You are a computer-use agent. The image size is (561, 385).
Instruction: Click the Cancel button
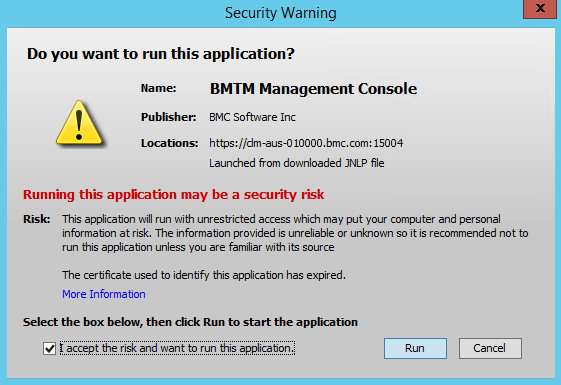(x=490, y=348)
